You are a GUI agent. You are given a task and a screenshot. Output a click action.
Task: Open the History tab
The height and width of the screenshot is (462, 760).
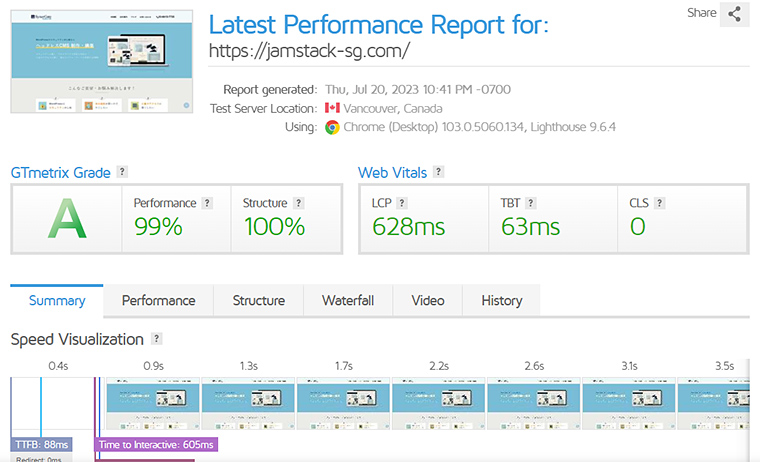(x=502, y=301)
